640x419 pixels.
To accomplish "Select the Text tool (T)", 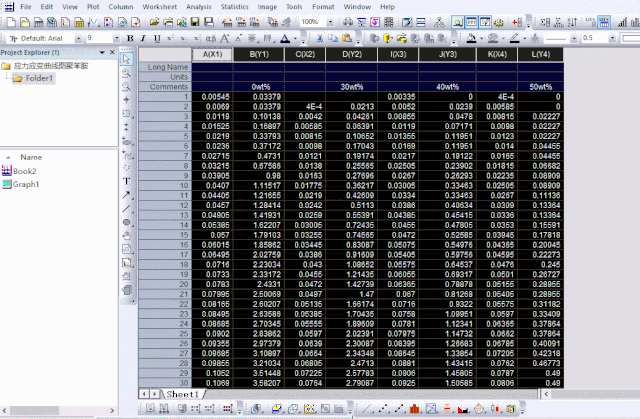I will click(127, 181).
